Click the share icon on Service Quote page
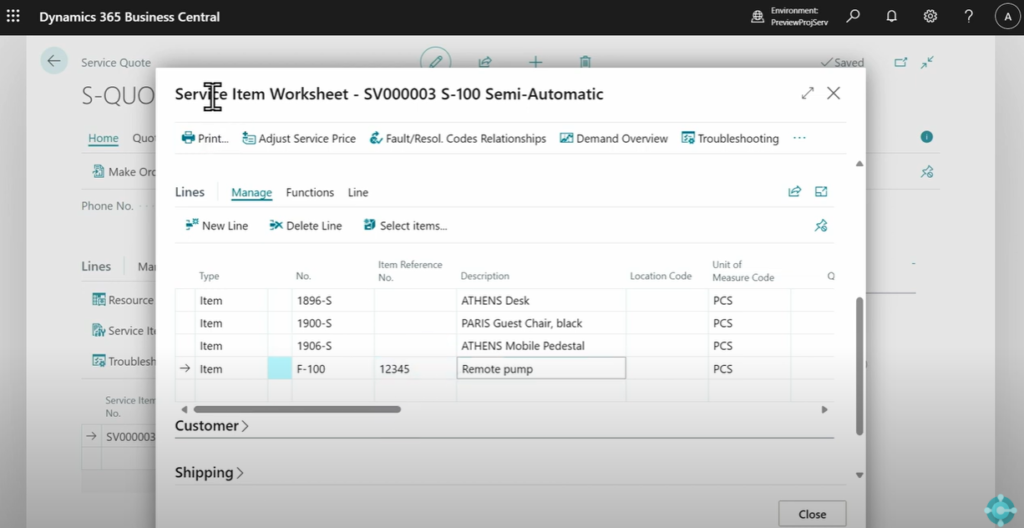Screen dimensions: 1024x528 click(485, 62)
